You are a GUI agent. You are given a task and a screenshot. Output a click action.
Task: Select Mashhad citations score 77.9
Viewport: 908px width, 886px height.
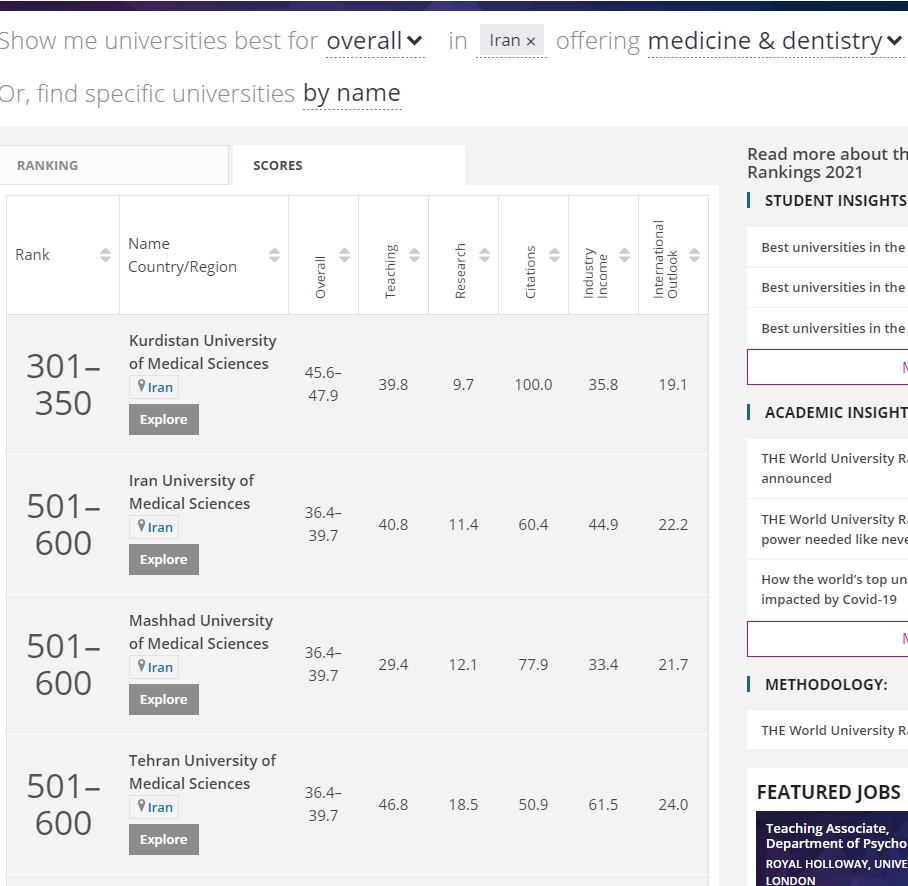[533, 665]
